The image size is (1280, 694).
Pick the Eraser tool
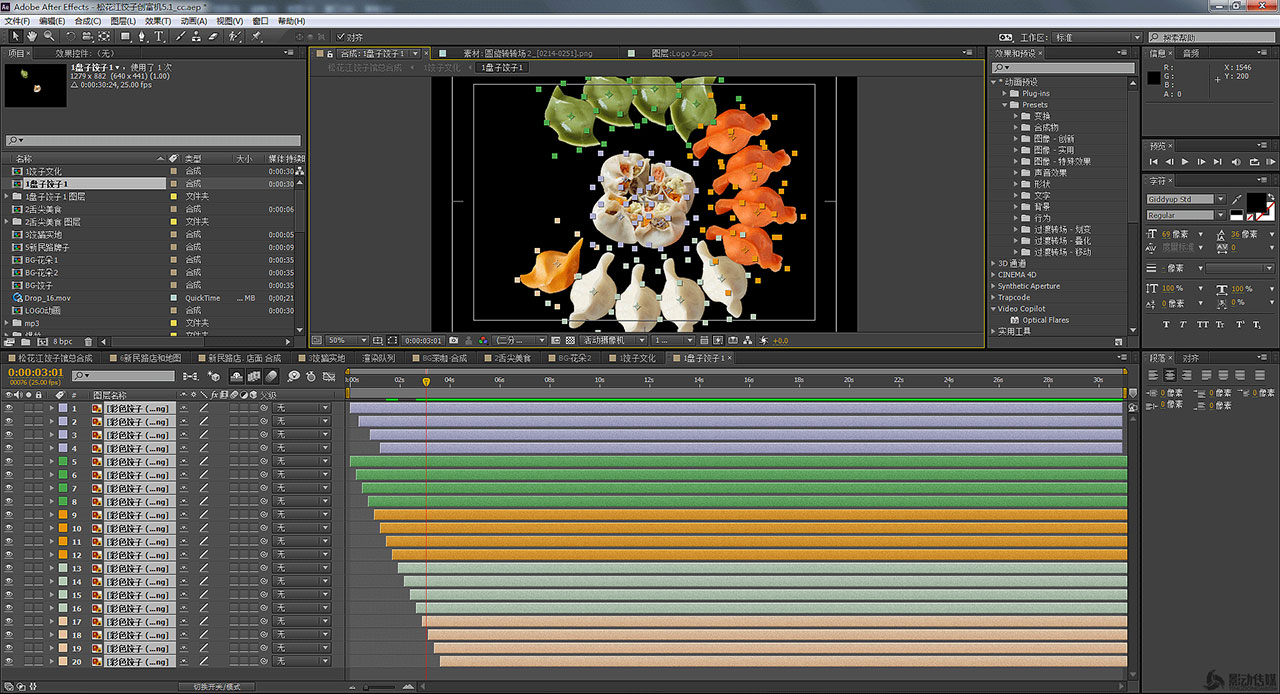212,37
